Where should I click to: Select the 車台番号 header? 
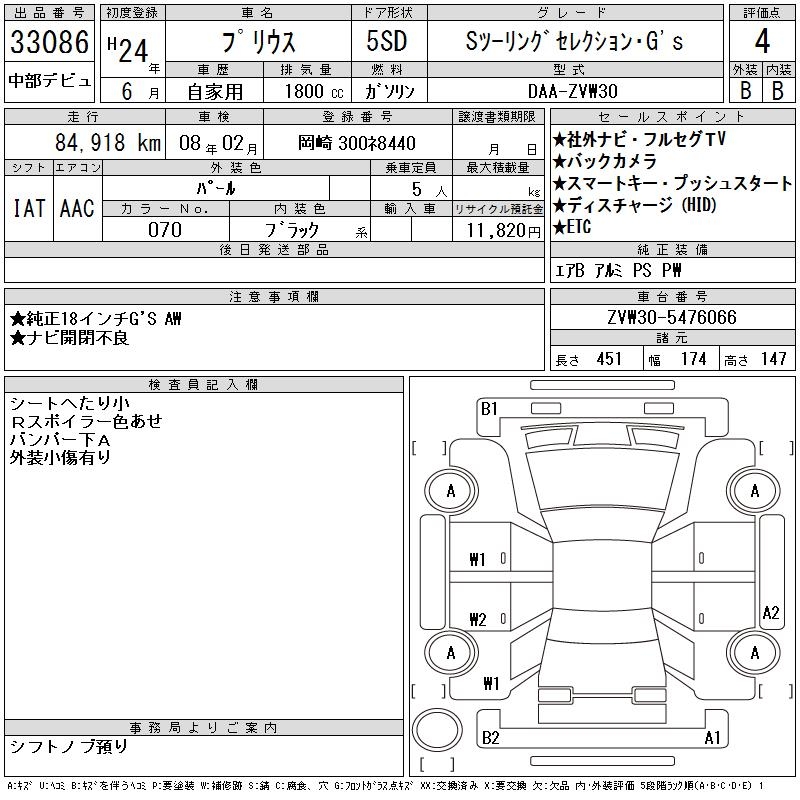point(672,296)
